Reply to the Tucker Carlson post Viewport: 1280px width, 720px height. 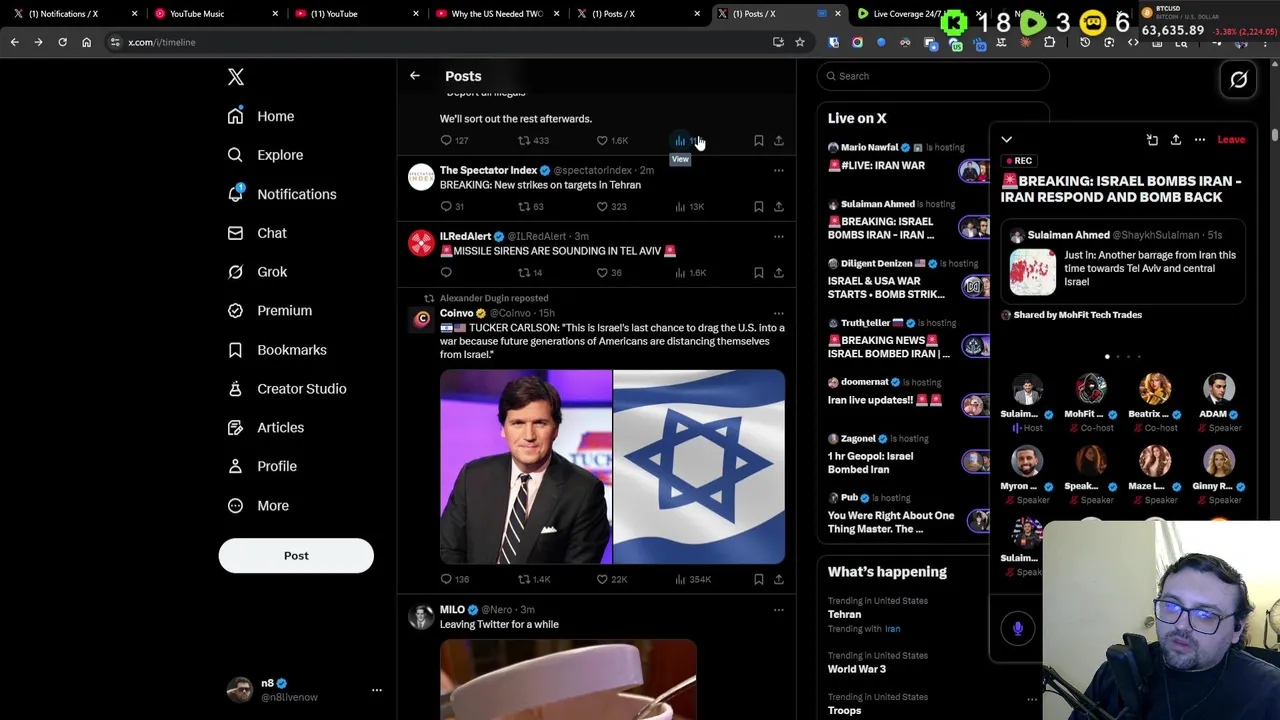point(446,579)
